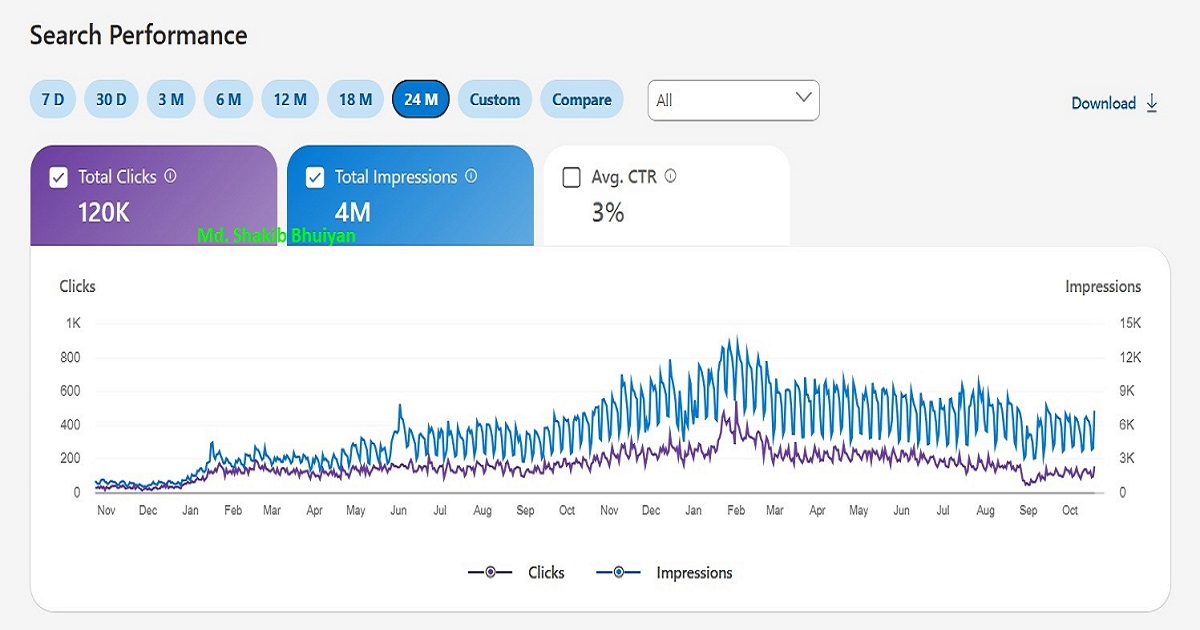Click the Compare button
This screenshot has width=1200, height=630.
[582, 99]
